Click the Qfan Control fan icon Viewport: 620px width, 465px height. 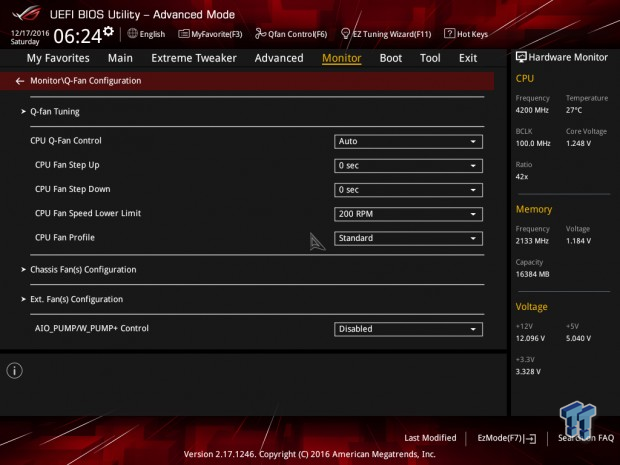coord(260,34)
